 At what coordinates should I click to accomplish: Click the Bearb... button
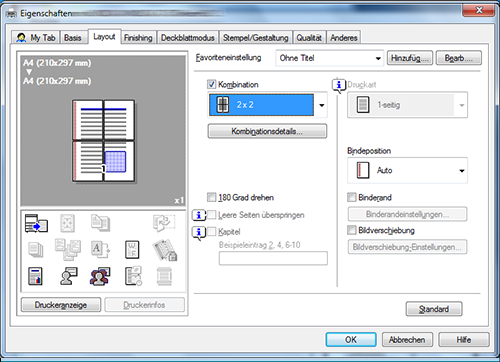[458, 58]
